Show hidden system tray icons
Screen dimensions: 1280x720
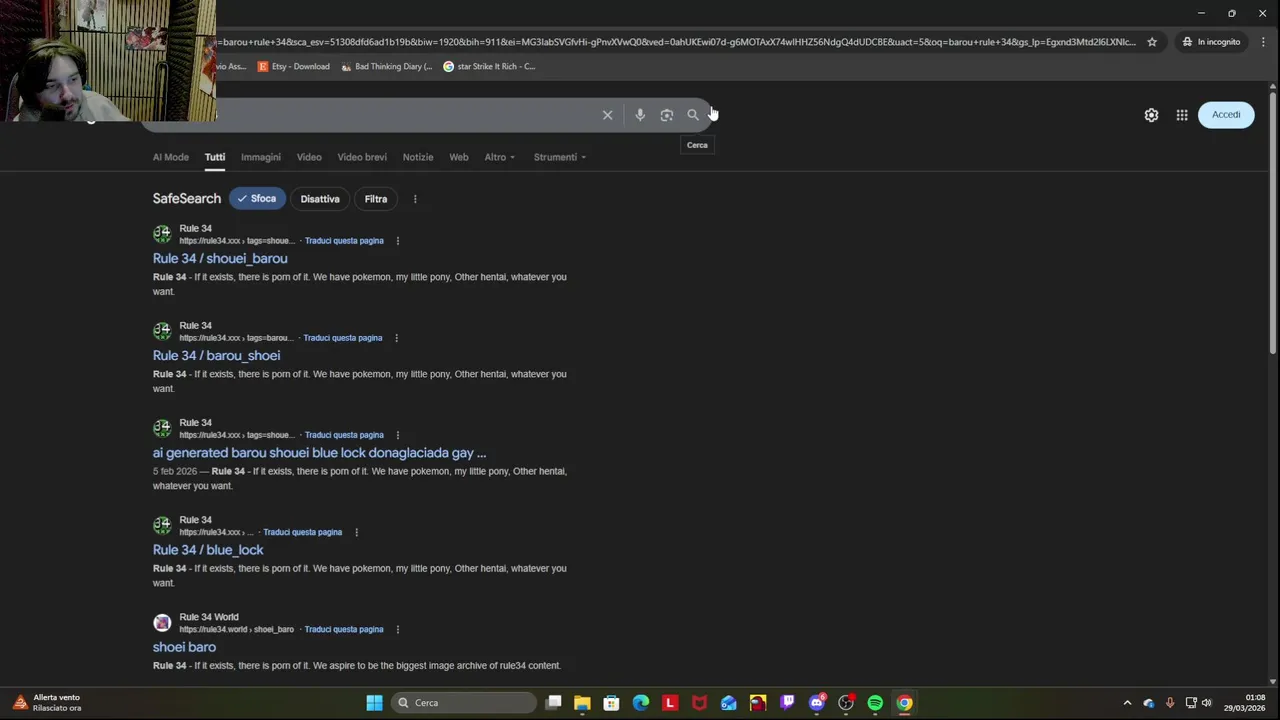click(x=1127, y=703)
